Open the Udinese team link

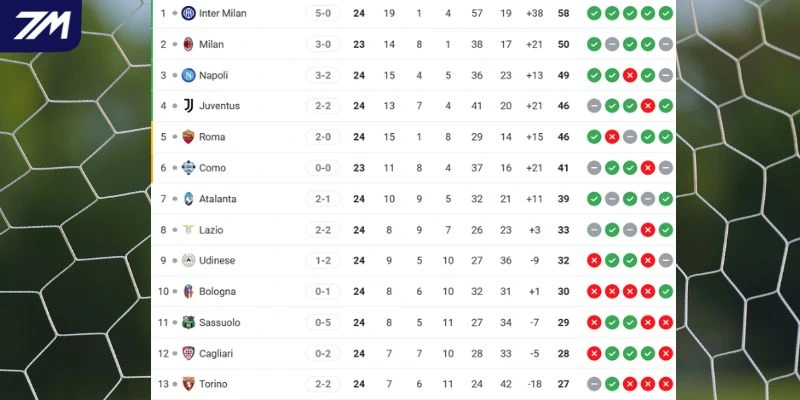[x=217, y=260]
